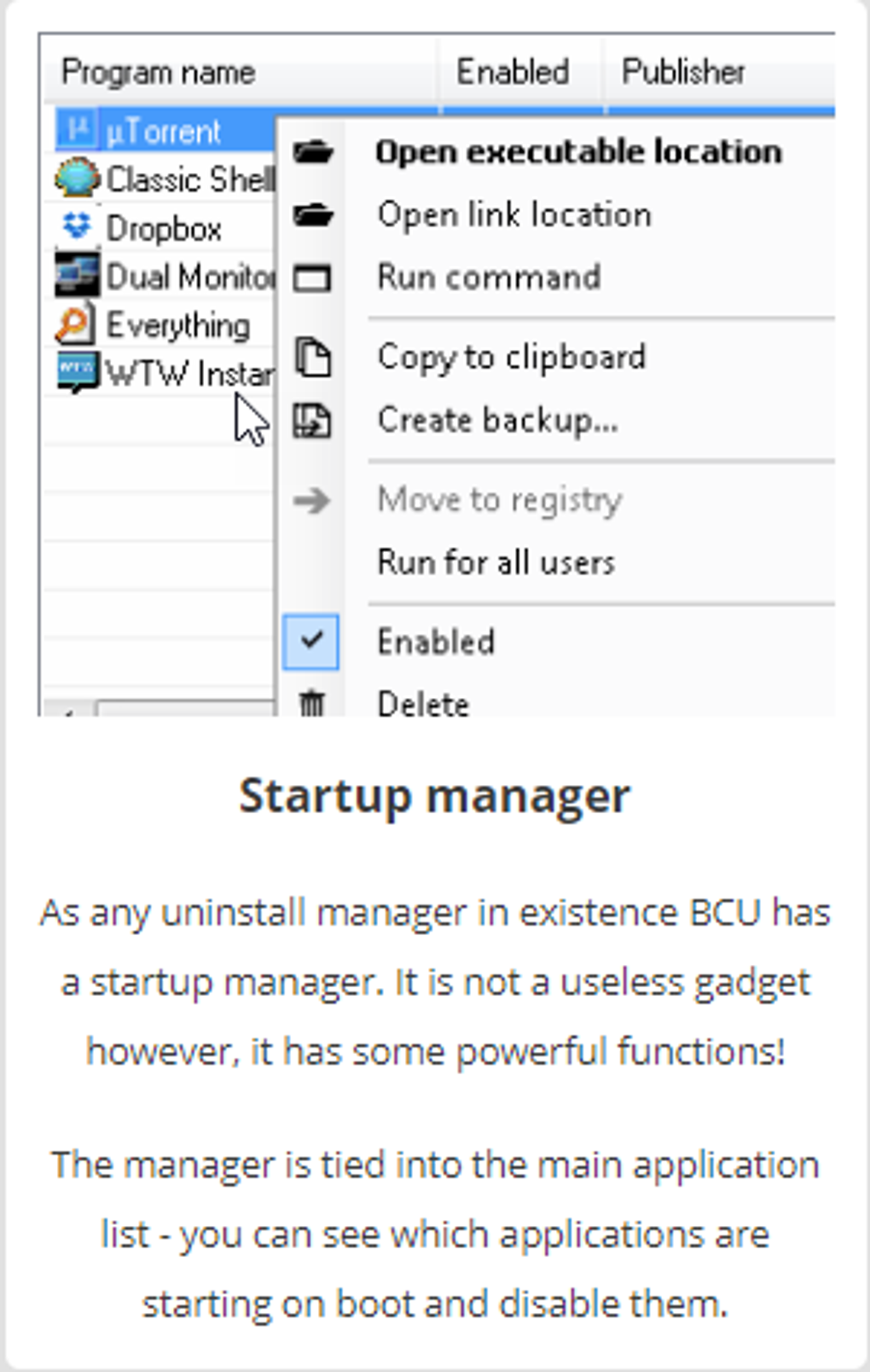Select Run command from context menu

[489, 277]
